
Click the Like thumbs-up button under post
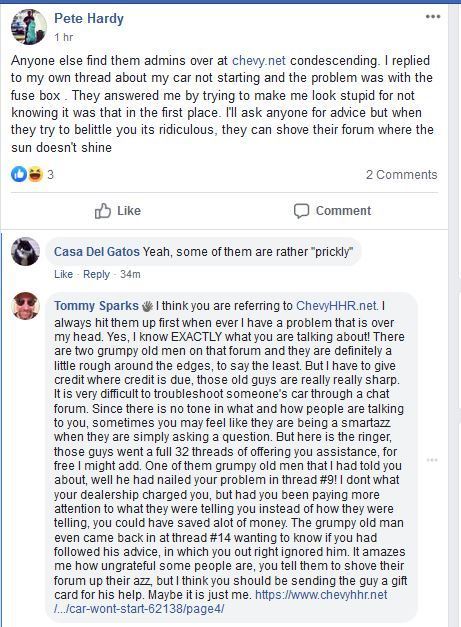[118, 211]
